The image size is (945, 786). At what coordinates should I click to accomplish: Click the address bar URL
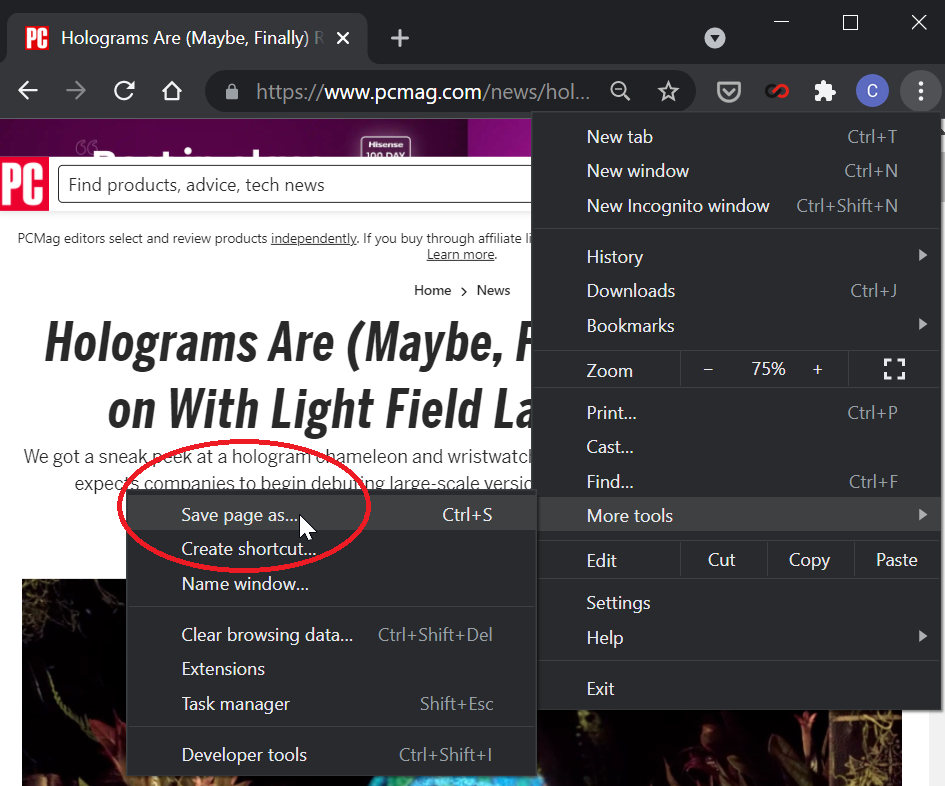[x=423, y=92]
